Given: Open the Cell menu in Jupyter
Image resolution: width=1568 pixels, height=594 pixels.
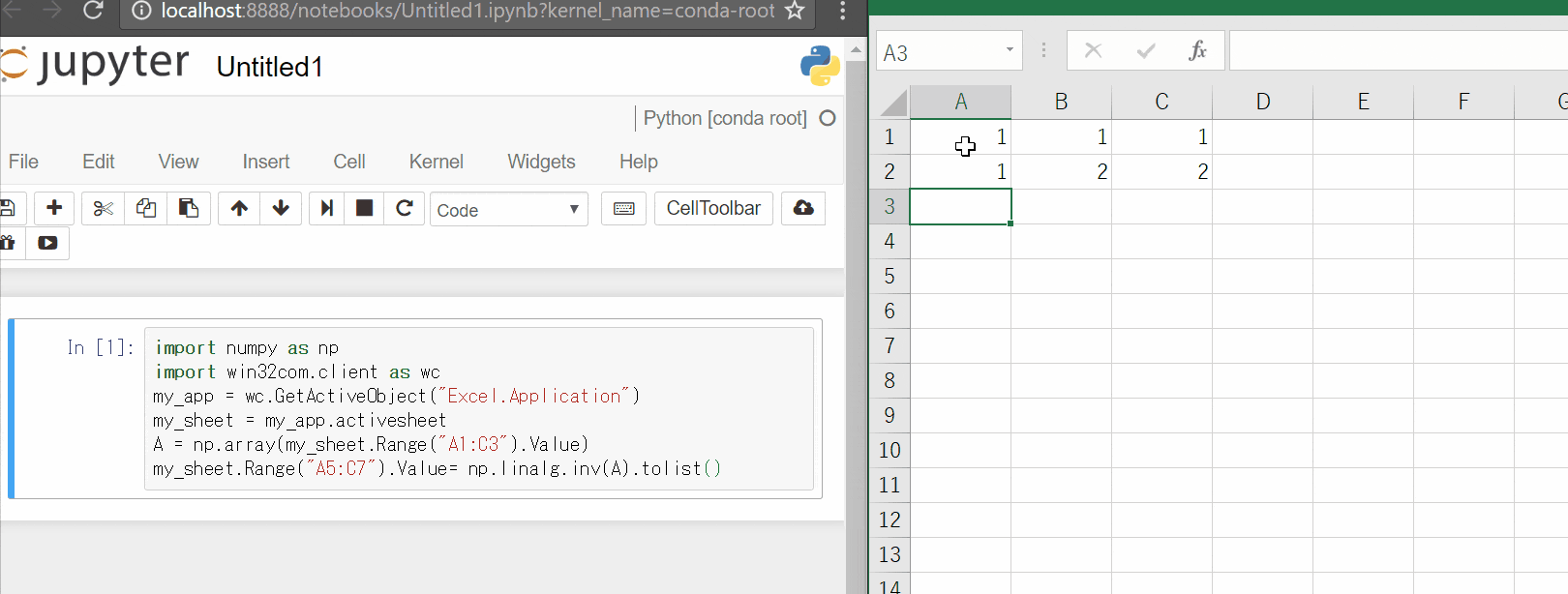Looking at the screenshot, I should [x=349, y=162].
